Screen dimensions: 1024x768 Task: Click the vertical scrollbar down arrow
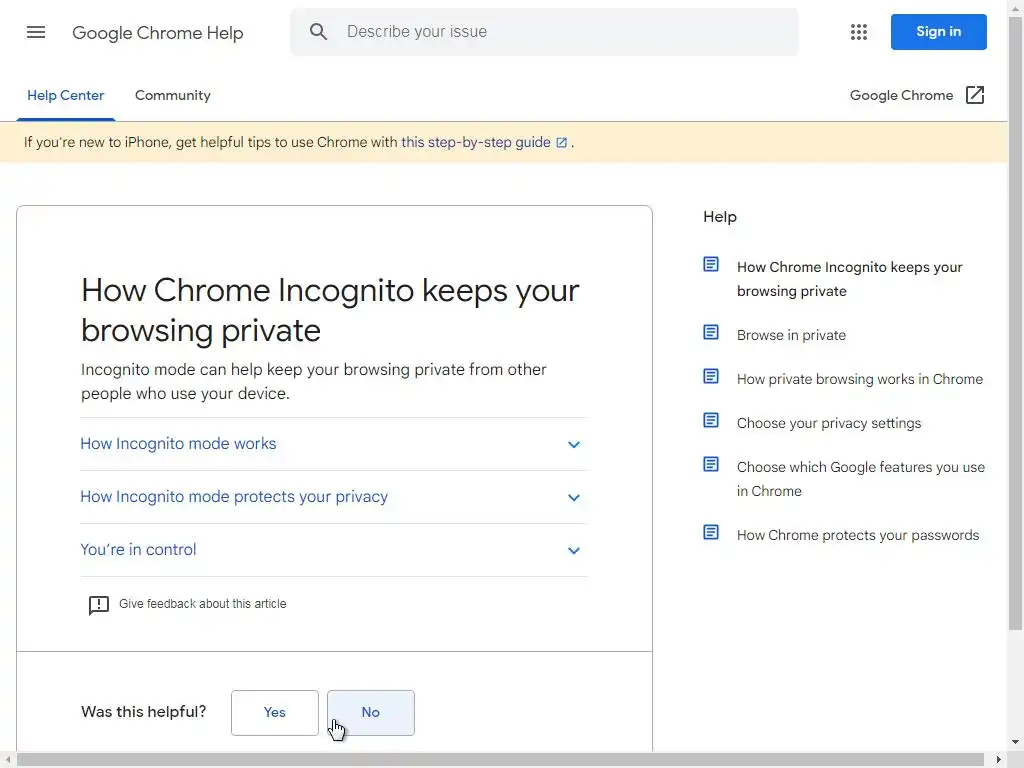1016,742
